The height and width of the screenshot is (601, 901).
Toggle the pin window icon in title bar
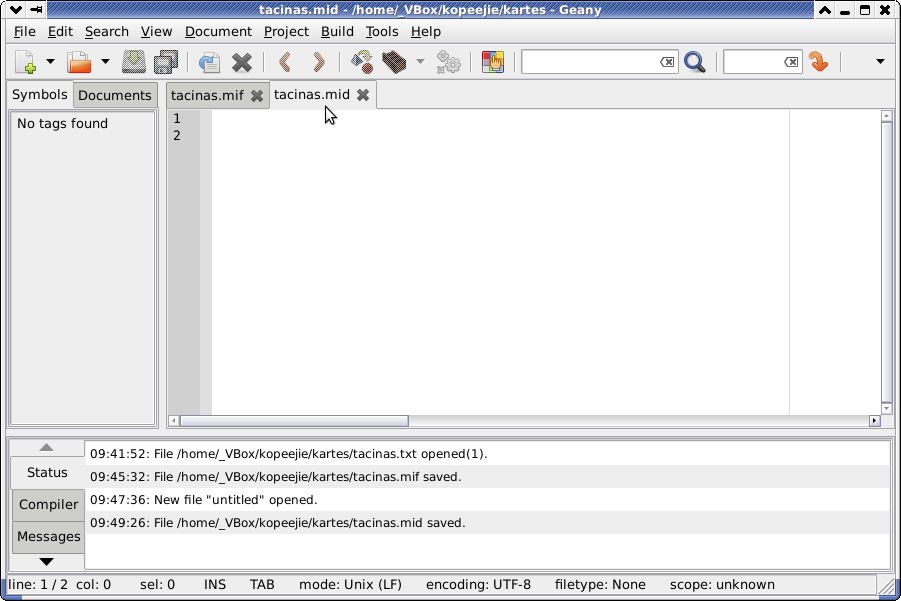pyautogui.click(x=36, y=9)
